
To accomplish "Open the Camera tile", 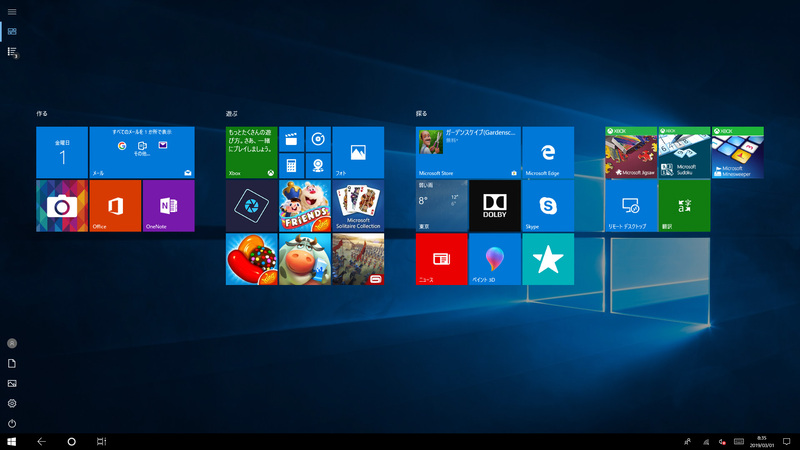I will tap(62, 206).
